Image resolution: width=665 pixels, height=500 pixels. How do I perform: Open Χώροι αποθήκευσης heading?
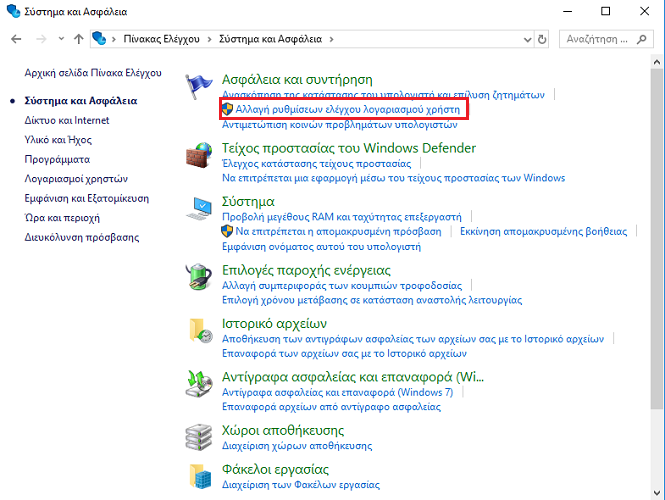click(282, 431)
